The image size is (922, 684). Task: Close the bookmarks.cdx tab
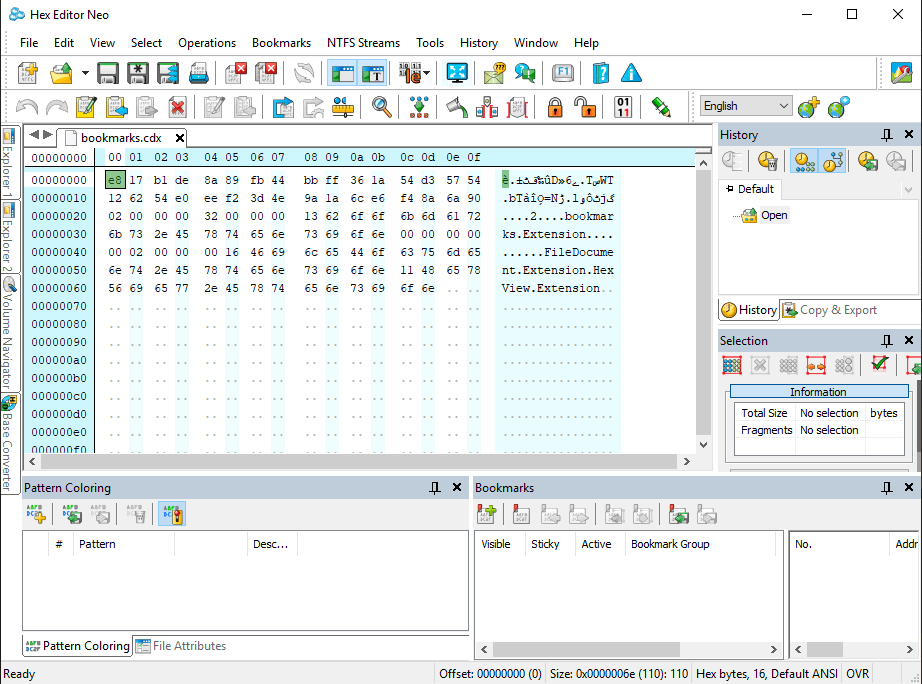tap(180, 138)
